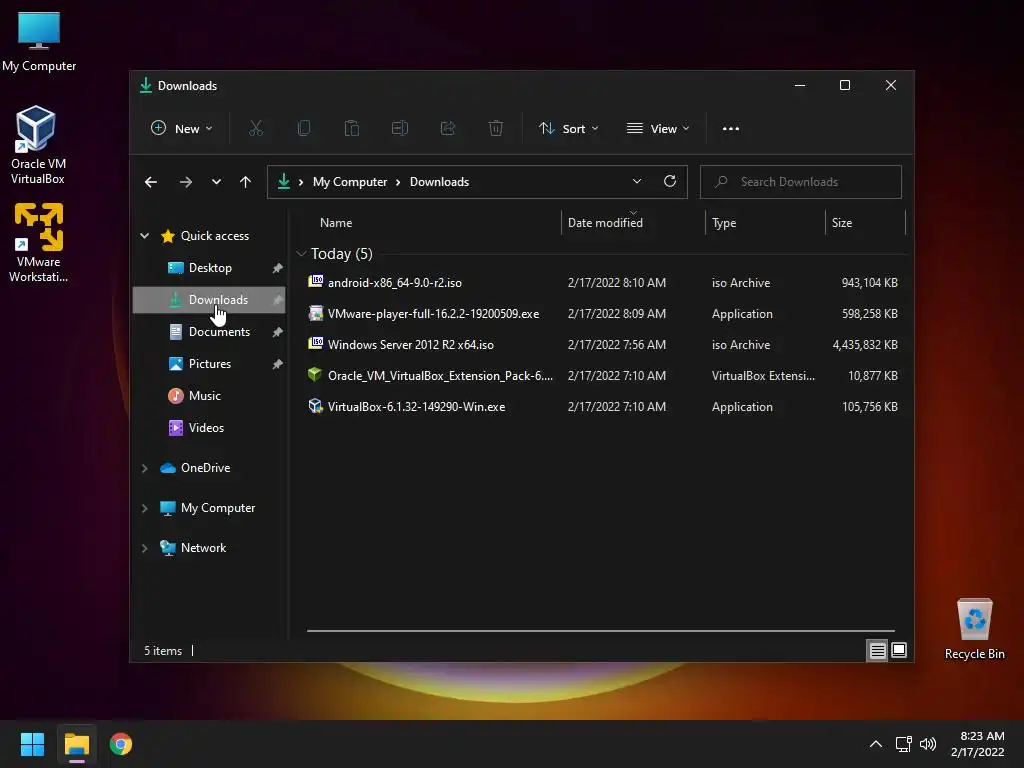
Task: Click the Copy icon in toolbar
Action: pyautogui.click(x=304, y=129)
